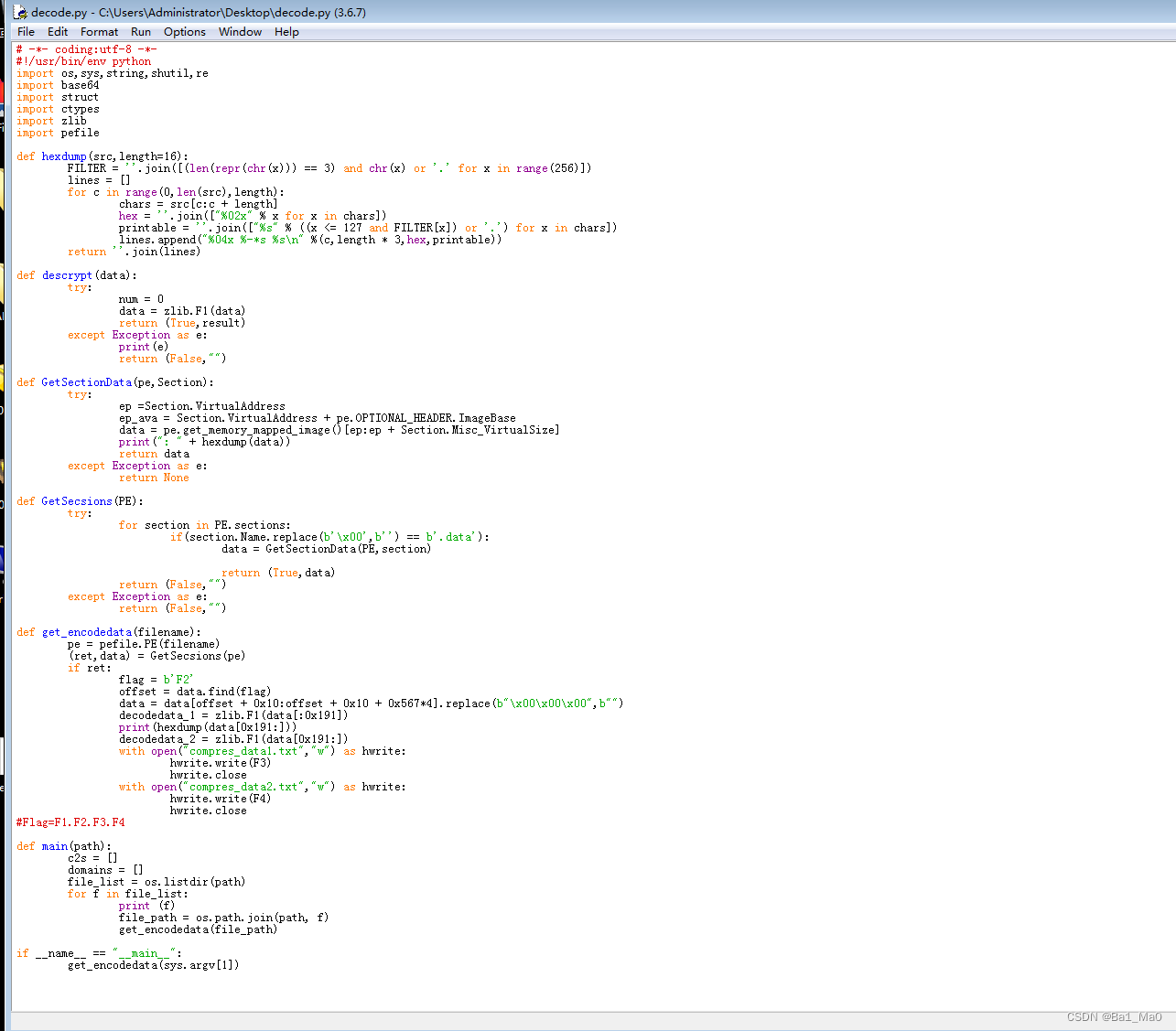Click 'def GetSecsions(PE):' definition
Image resolution: width=1176 pixels, height=1031 pixels.
click(80, 501)
